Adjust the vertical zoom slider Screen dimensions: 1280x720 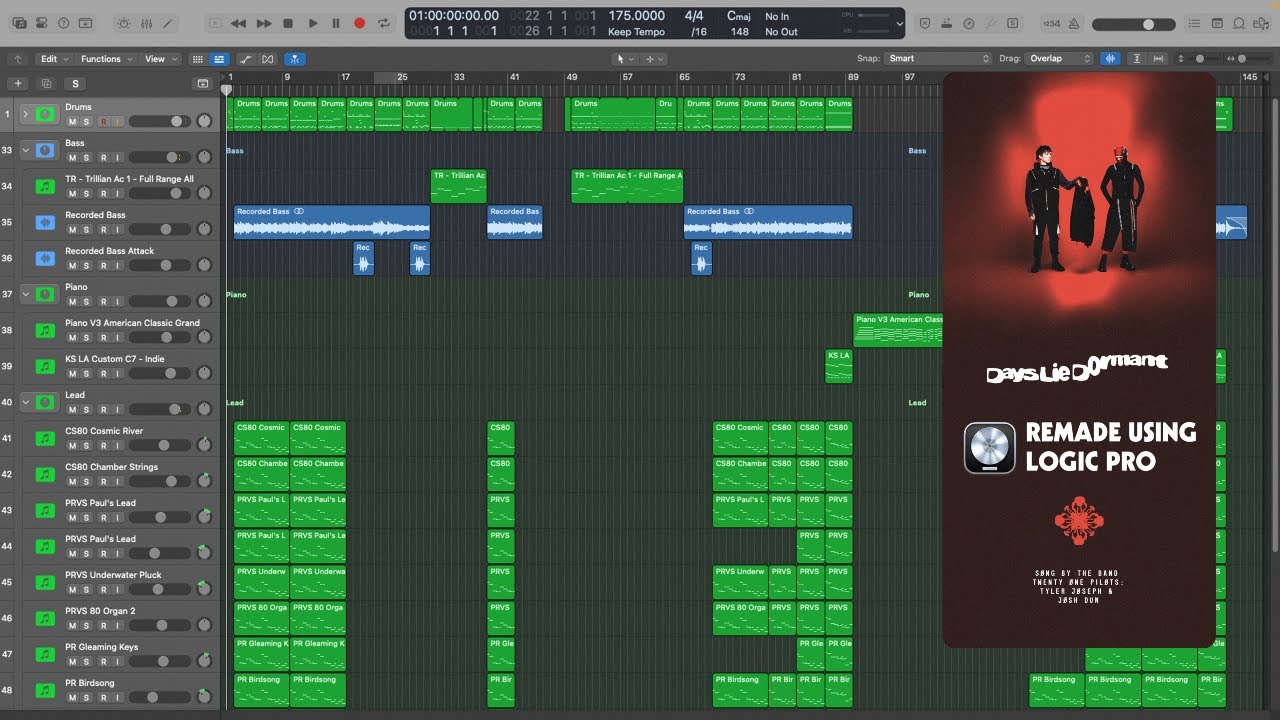[1204, 59]
